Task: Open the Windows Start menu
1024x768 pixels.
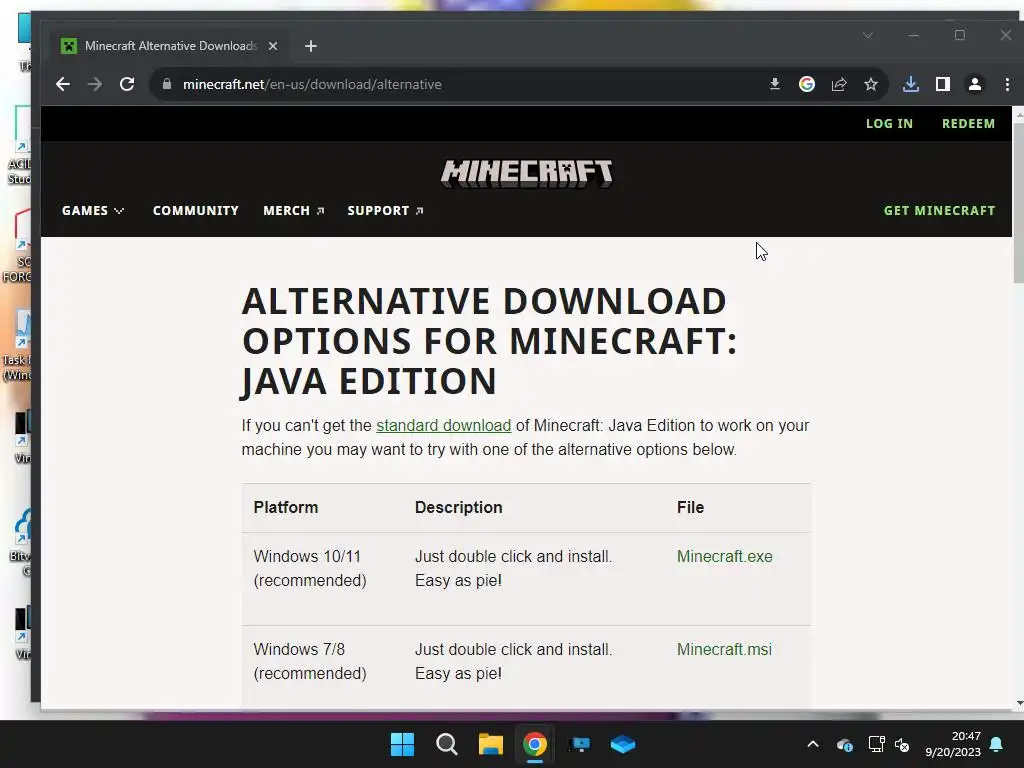Action: pyautogui.click(x=402, y=744)
